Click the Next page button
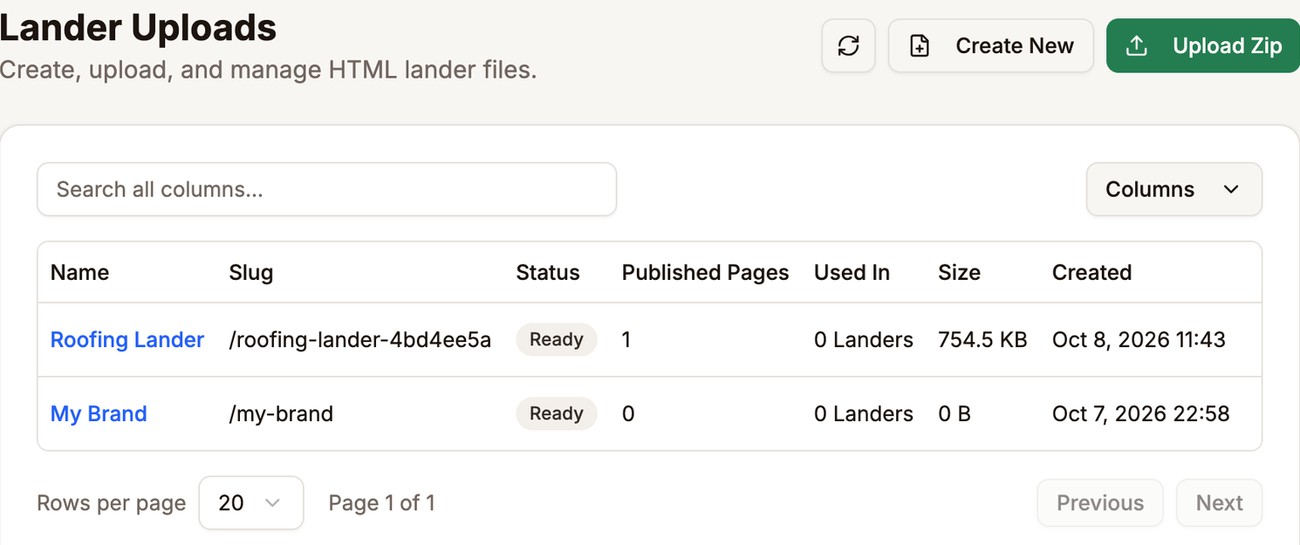 click(1219, 502)
